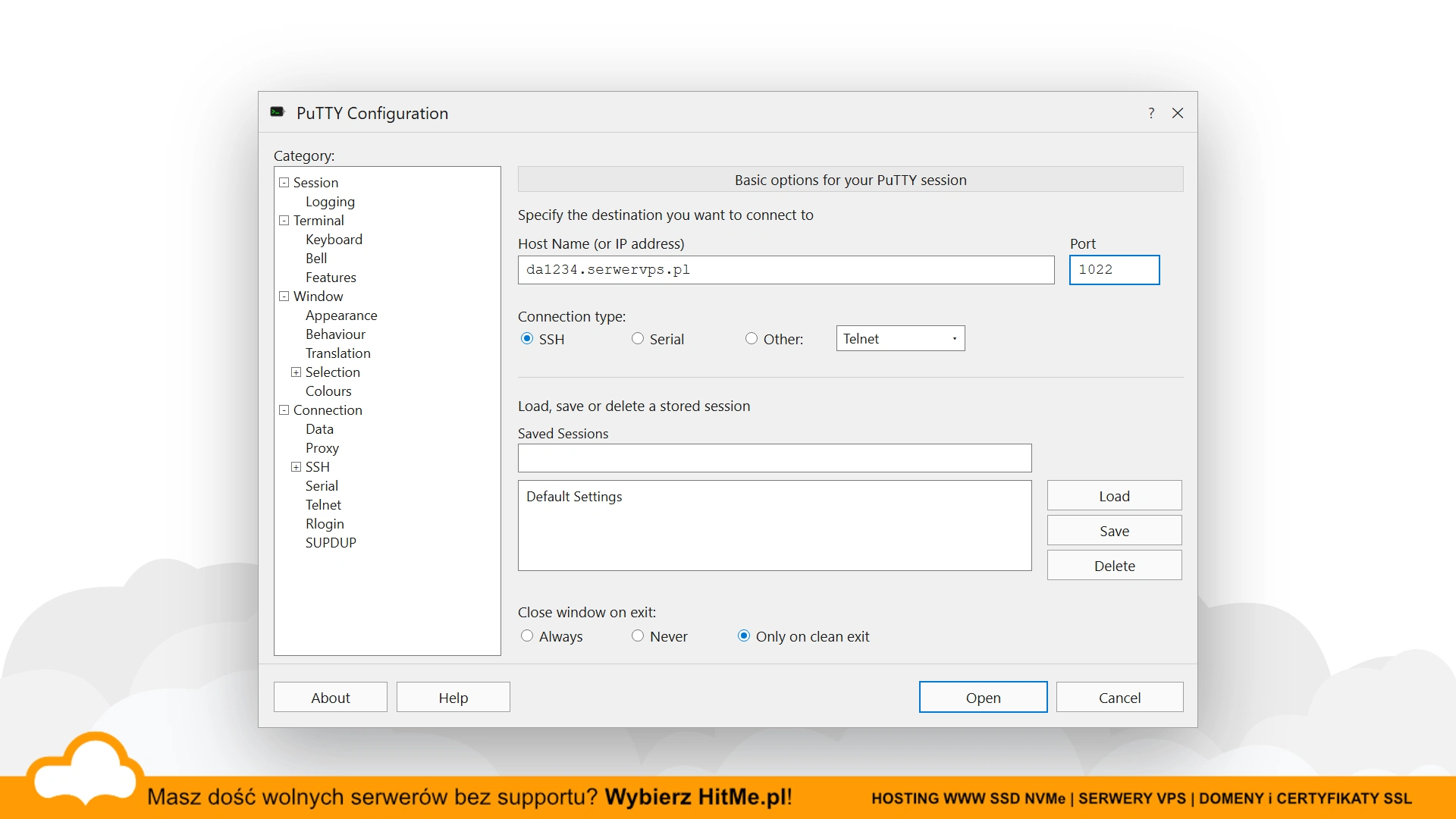Click the Open button to connect
1456x819 pixels.
tap(983, 697)
